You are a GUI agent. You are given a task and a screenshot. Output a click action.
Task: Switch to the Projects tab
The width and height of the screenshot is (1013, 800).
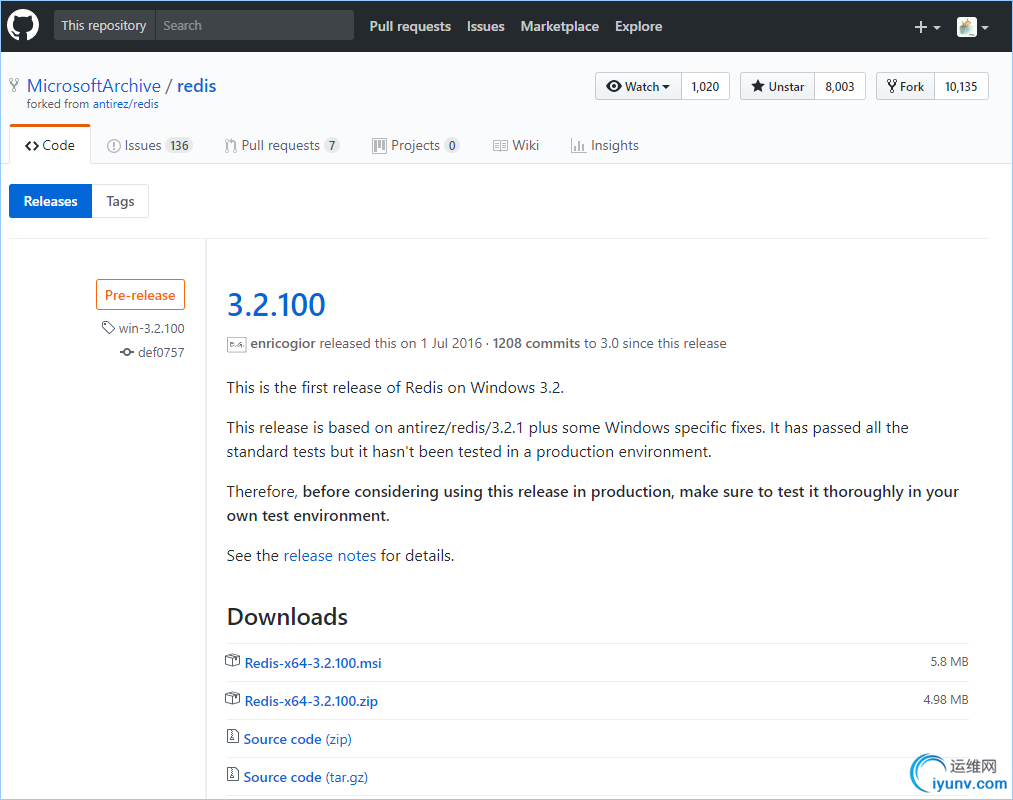click(x=415, y=145)
